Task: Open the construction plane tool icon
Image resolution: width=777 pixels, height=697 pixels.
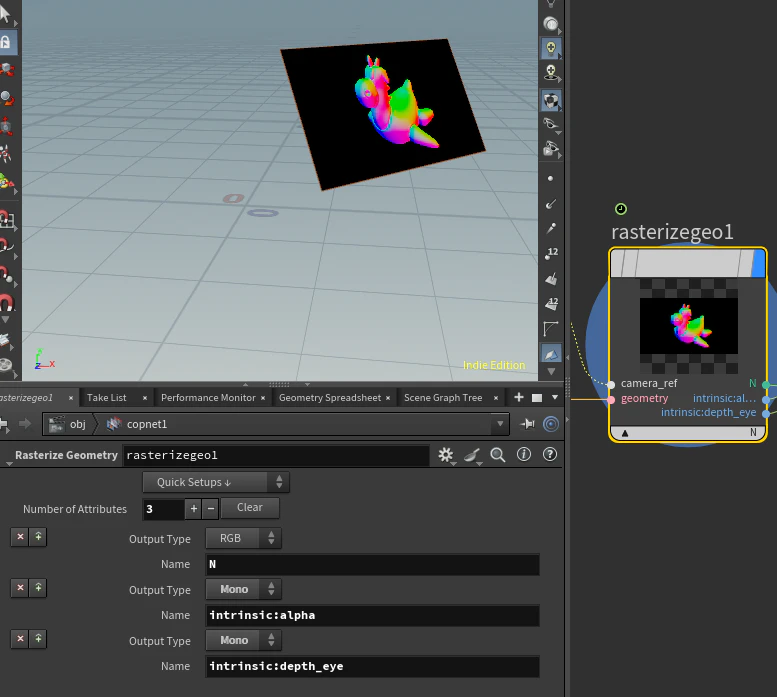Action: click(x=5, y=340)
